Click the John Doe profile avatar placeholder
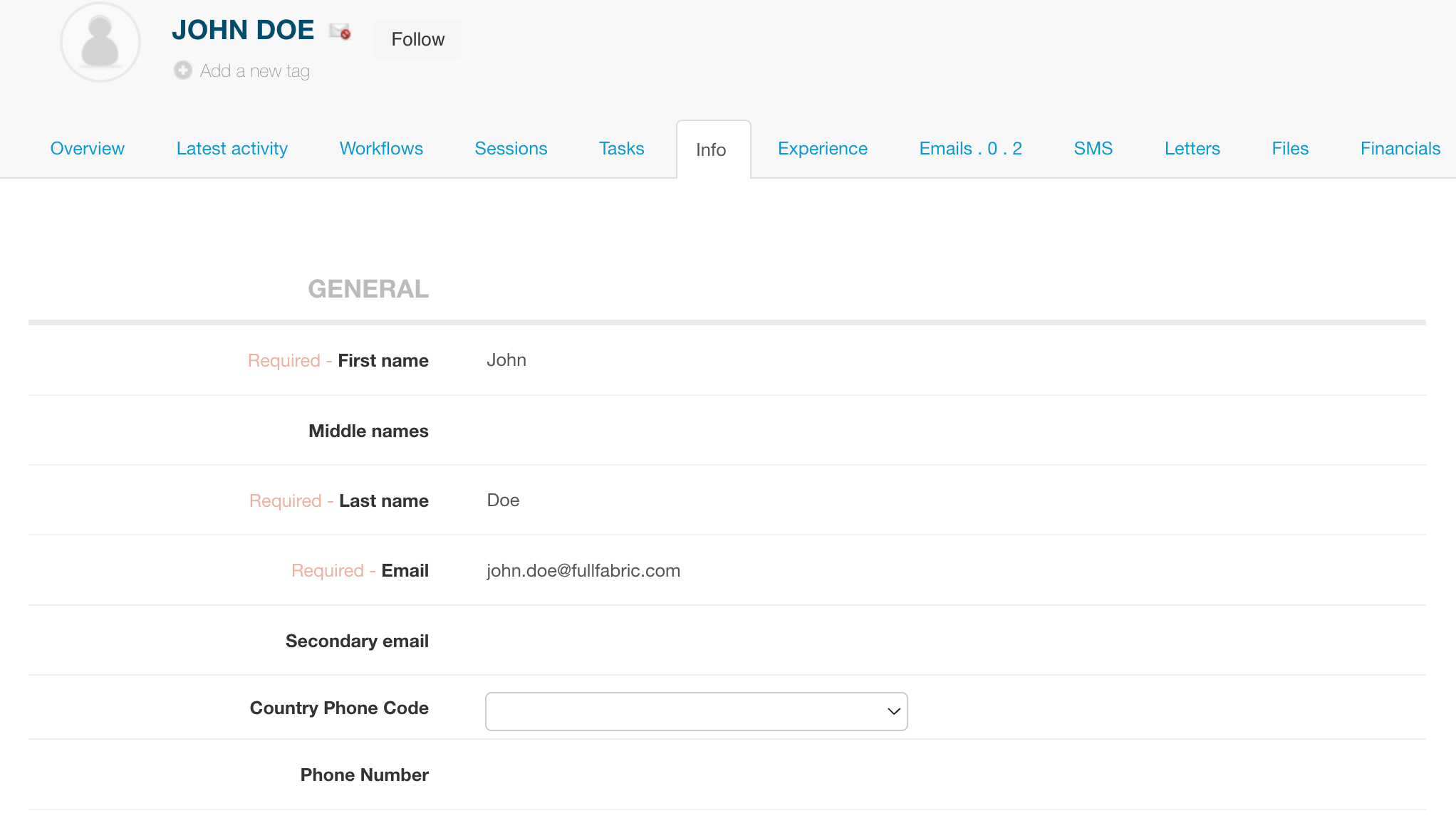This screenshot has width=1456, height=818. 100,42
